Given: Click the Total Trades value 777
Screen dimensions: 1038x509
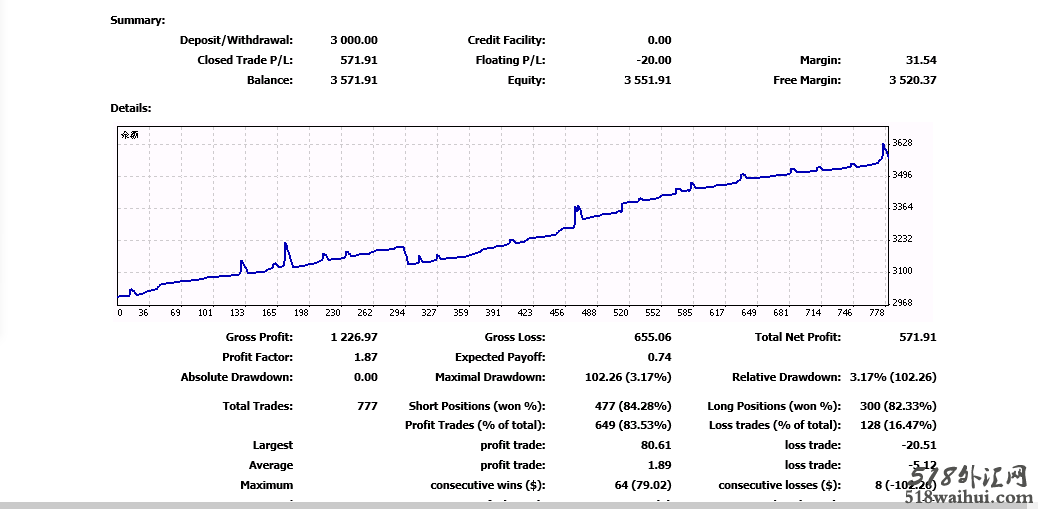Looking at the screenshot, I should 367,406.
